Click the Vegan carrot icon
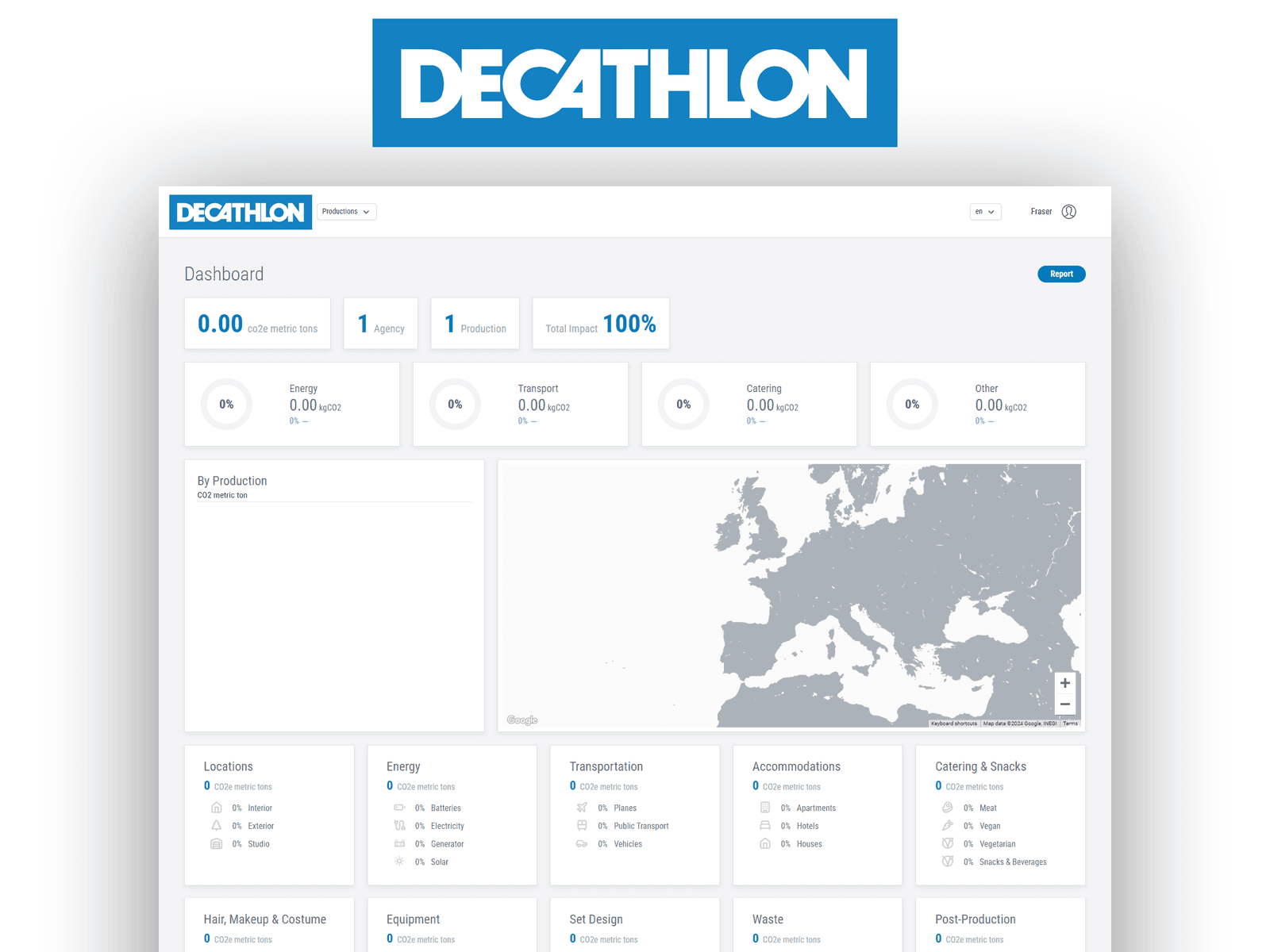 (x=948, y=826)
